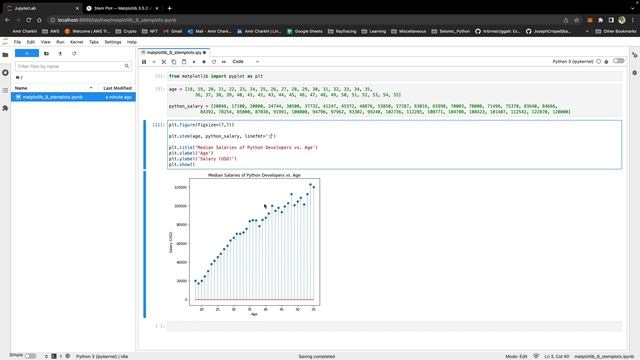The width and height of the screenshot is (640, 360).
Task: Click the import matplotlib code cell
Action: pos(394,76)
